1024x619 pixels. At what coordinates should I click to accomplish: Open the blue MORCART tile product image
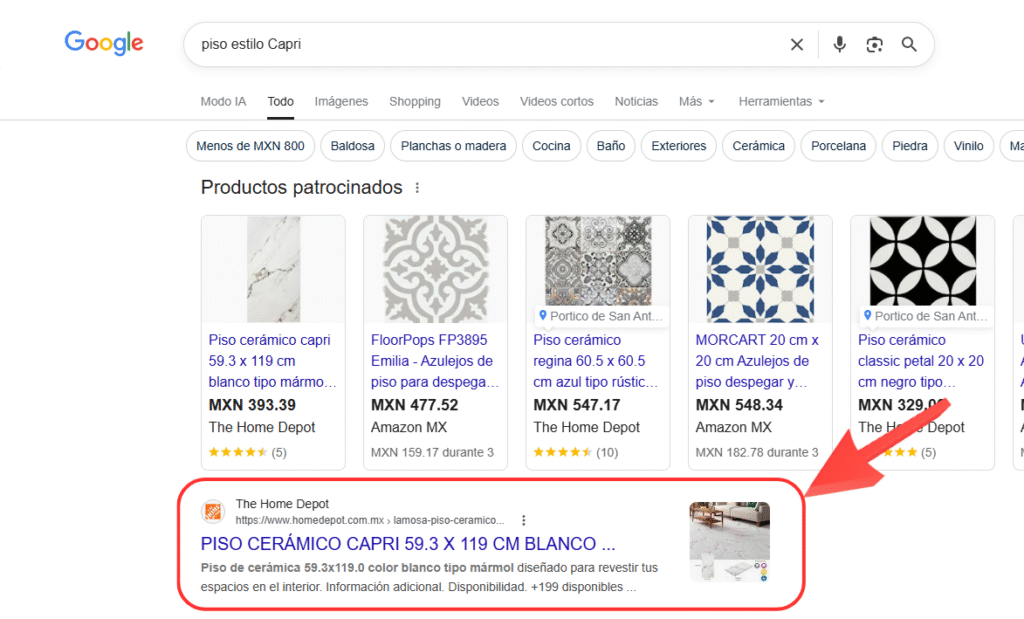pyautogui.click(x=760, y=269)
